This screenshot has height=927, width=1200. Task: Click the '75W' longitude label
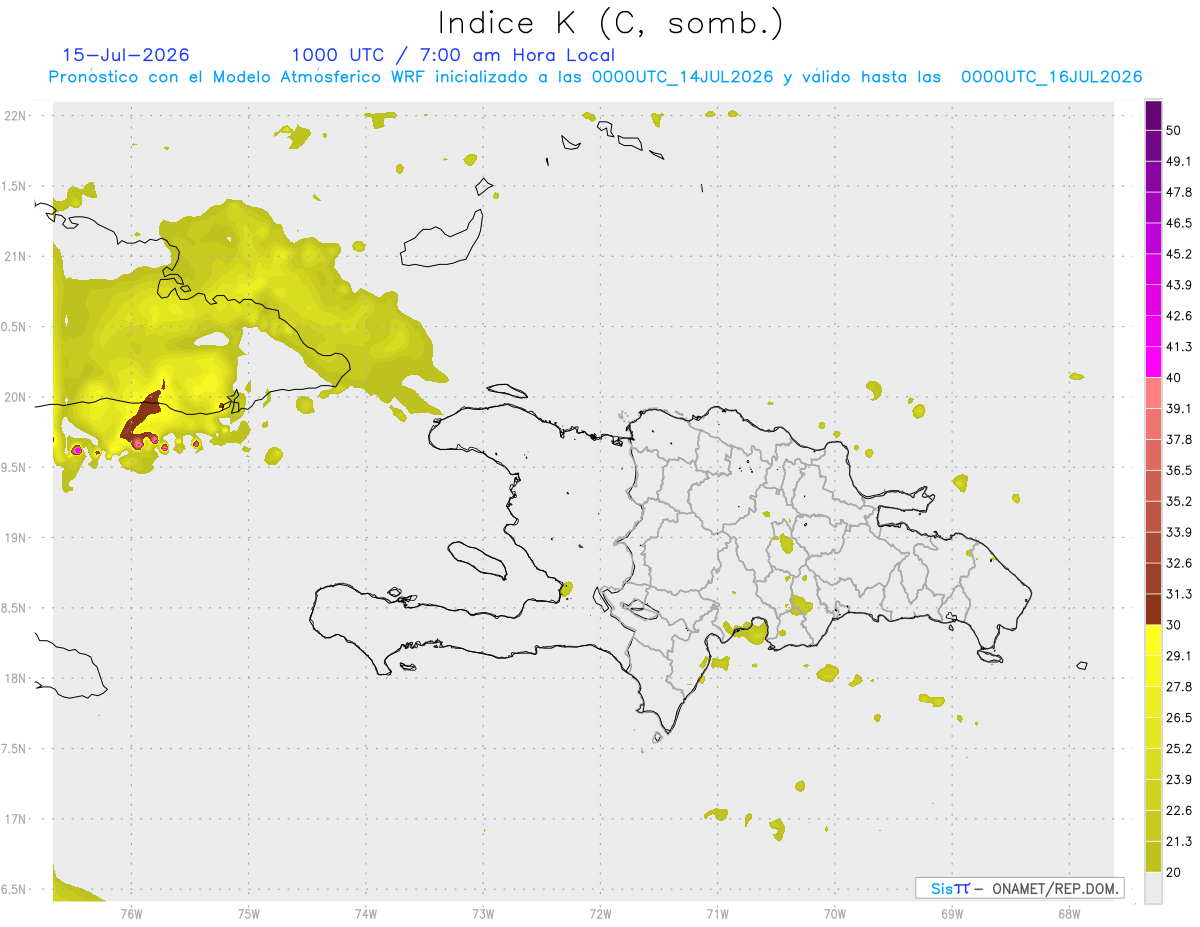[x=249, y=912]
